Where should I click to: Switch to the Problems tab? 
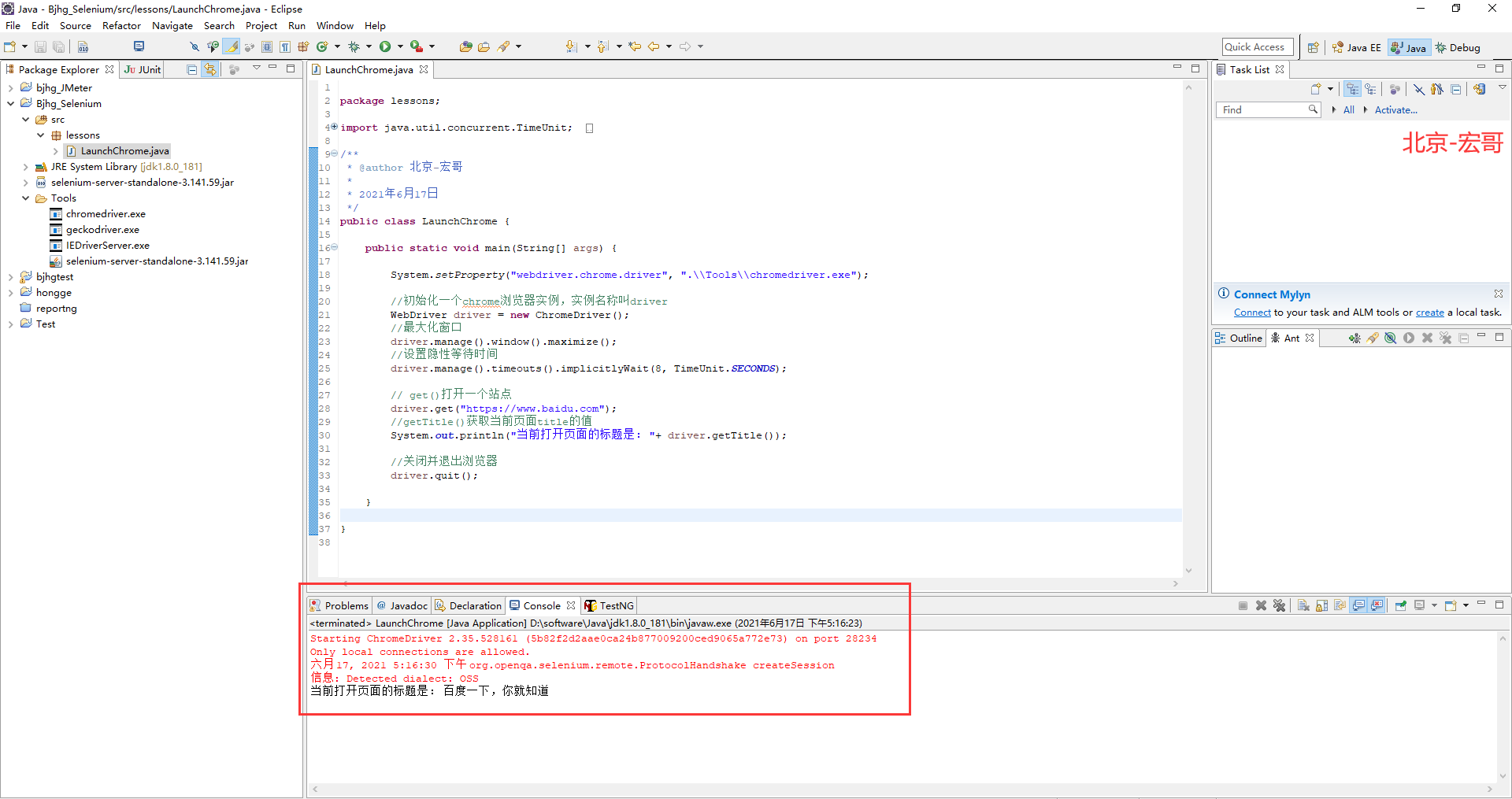[339, 606]
